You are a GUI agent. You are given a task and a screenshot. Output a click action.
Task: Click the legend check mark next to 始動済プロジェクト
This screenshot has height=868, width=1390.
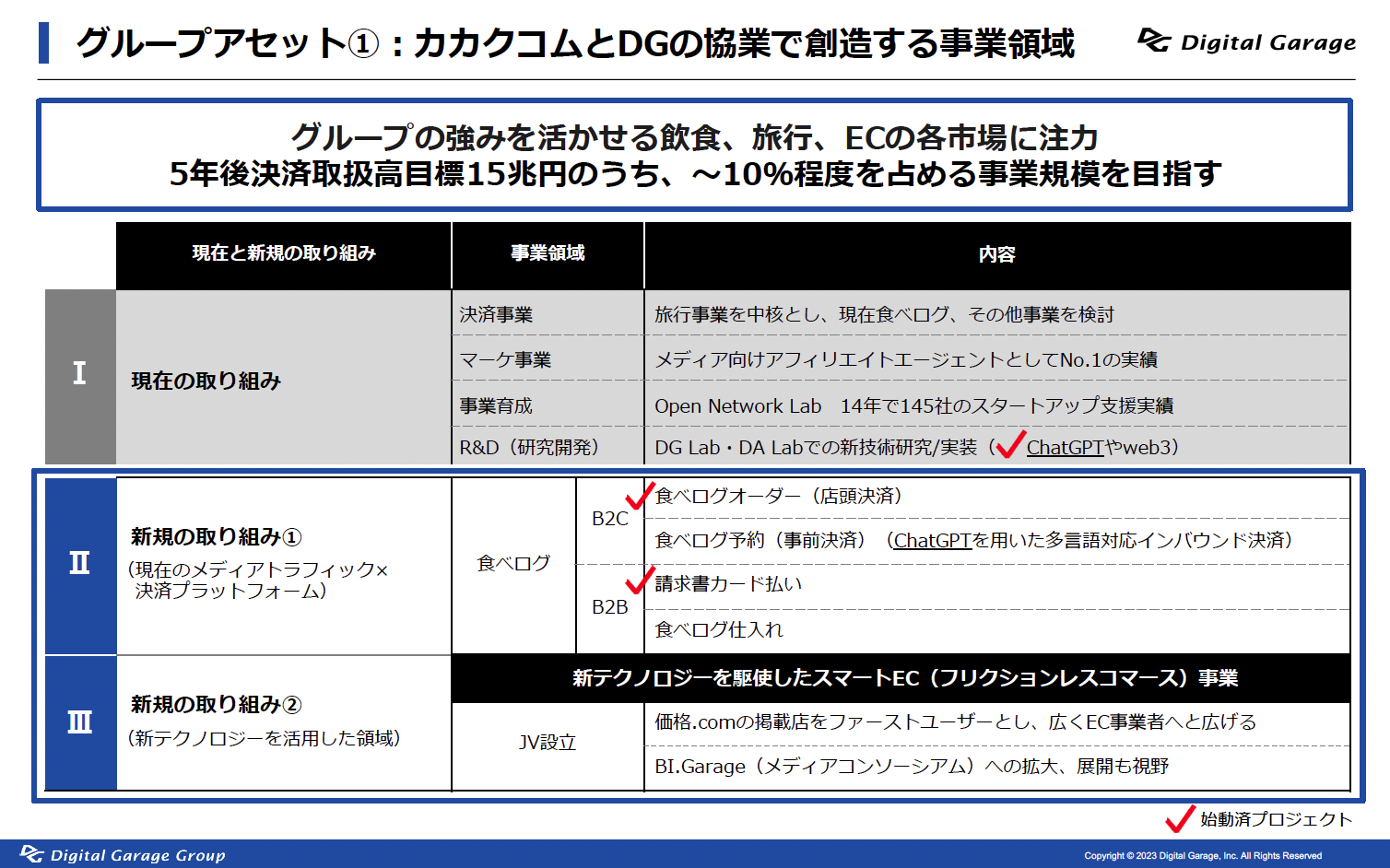coord(1180,818)
